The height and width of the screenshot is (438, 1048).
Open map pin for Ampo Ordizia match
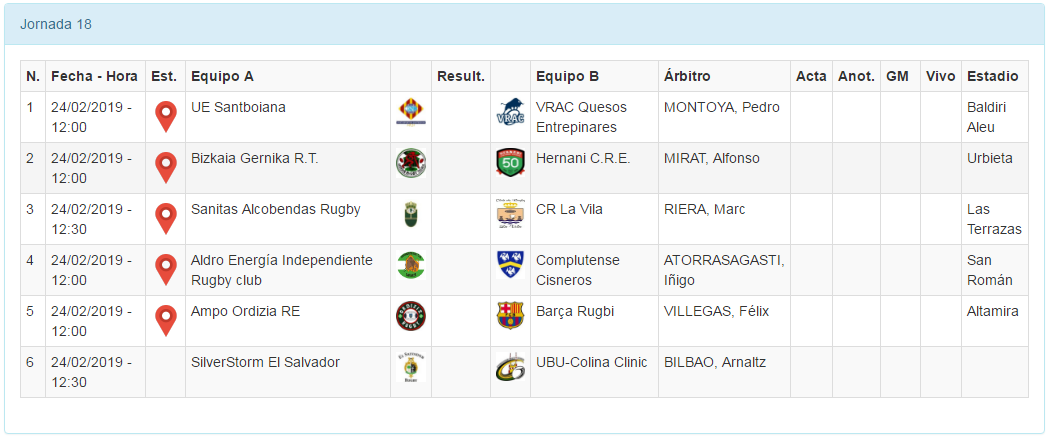coord(166,321)
